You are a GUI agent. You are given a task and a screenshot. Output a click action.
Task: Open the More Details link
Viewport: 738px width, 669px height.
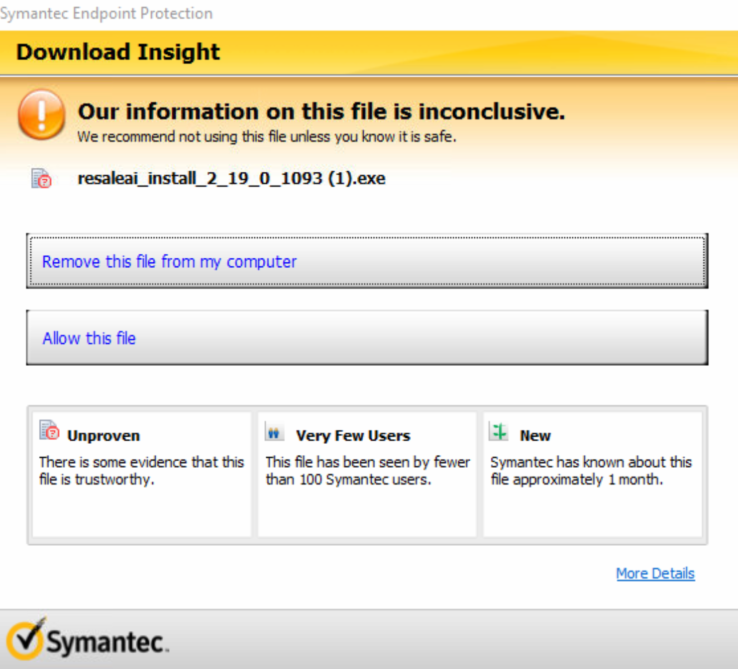(x=655, y=573)
